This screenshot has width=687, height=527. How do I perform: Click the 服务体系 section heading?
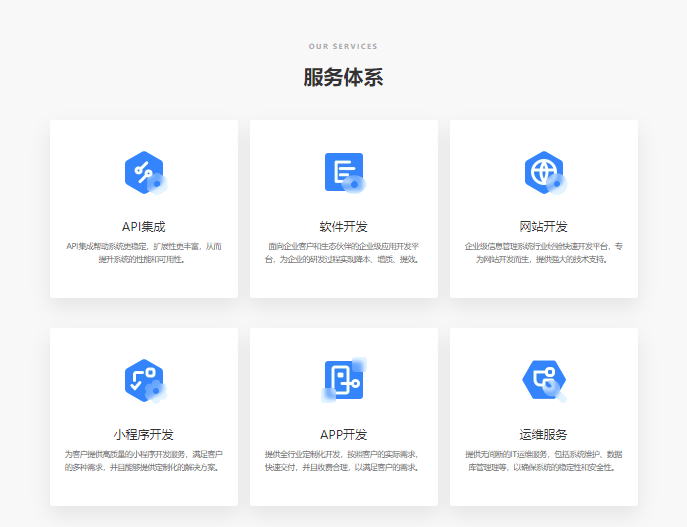click(343, 78)
